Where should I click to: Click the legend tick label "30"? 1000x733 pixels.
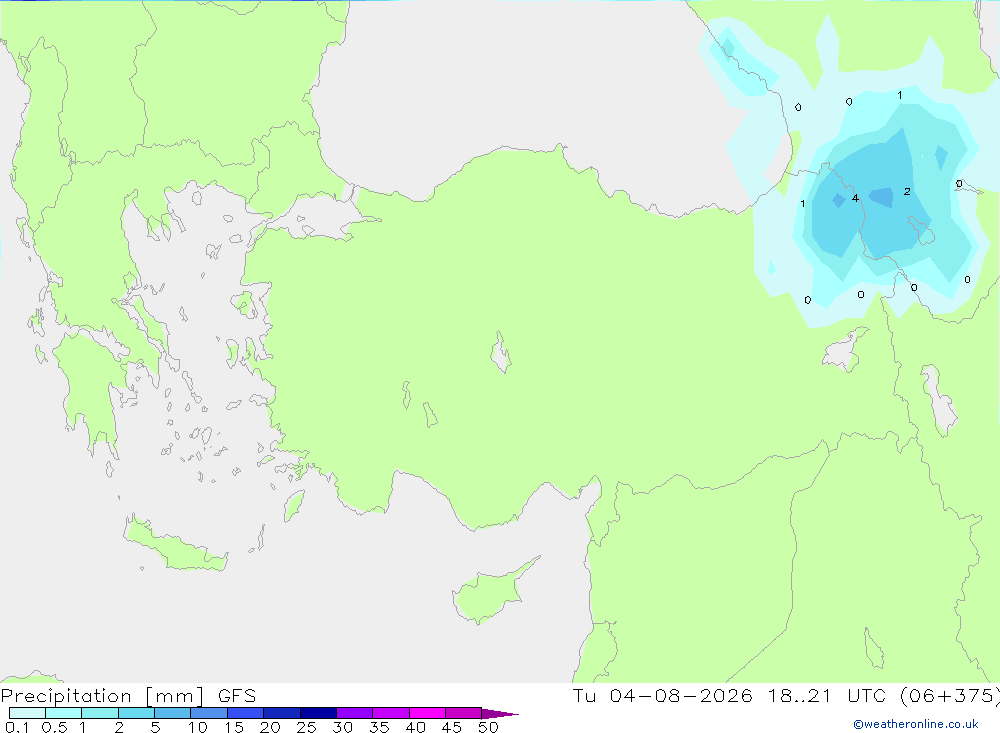tap(342, 727)
